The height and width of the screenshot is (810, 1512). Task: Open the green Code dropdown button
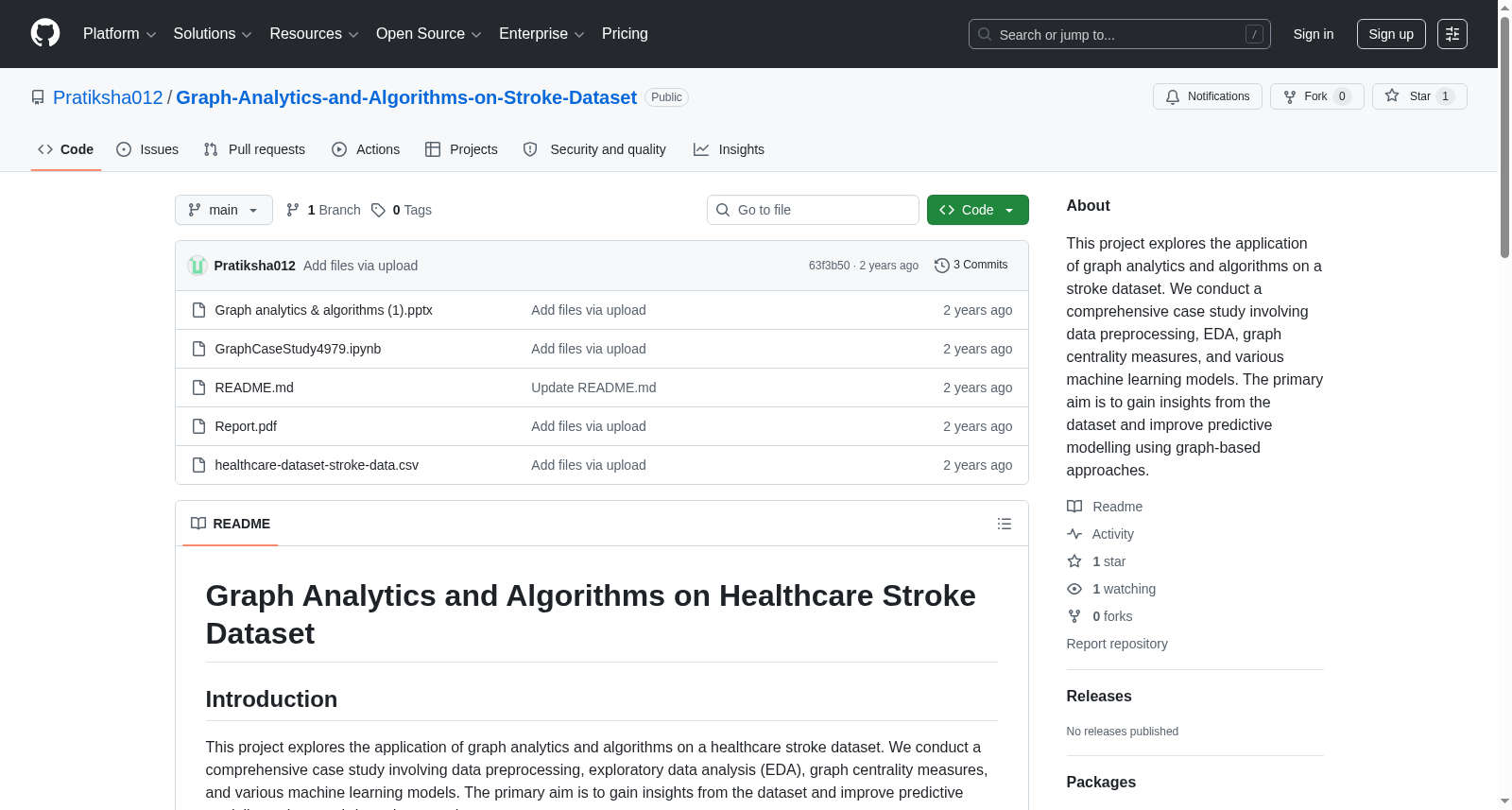tap(978, 210)
